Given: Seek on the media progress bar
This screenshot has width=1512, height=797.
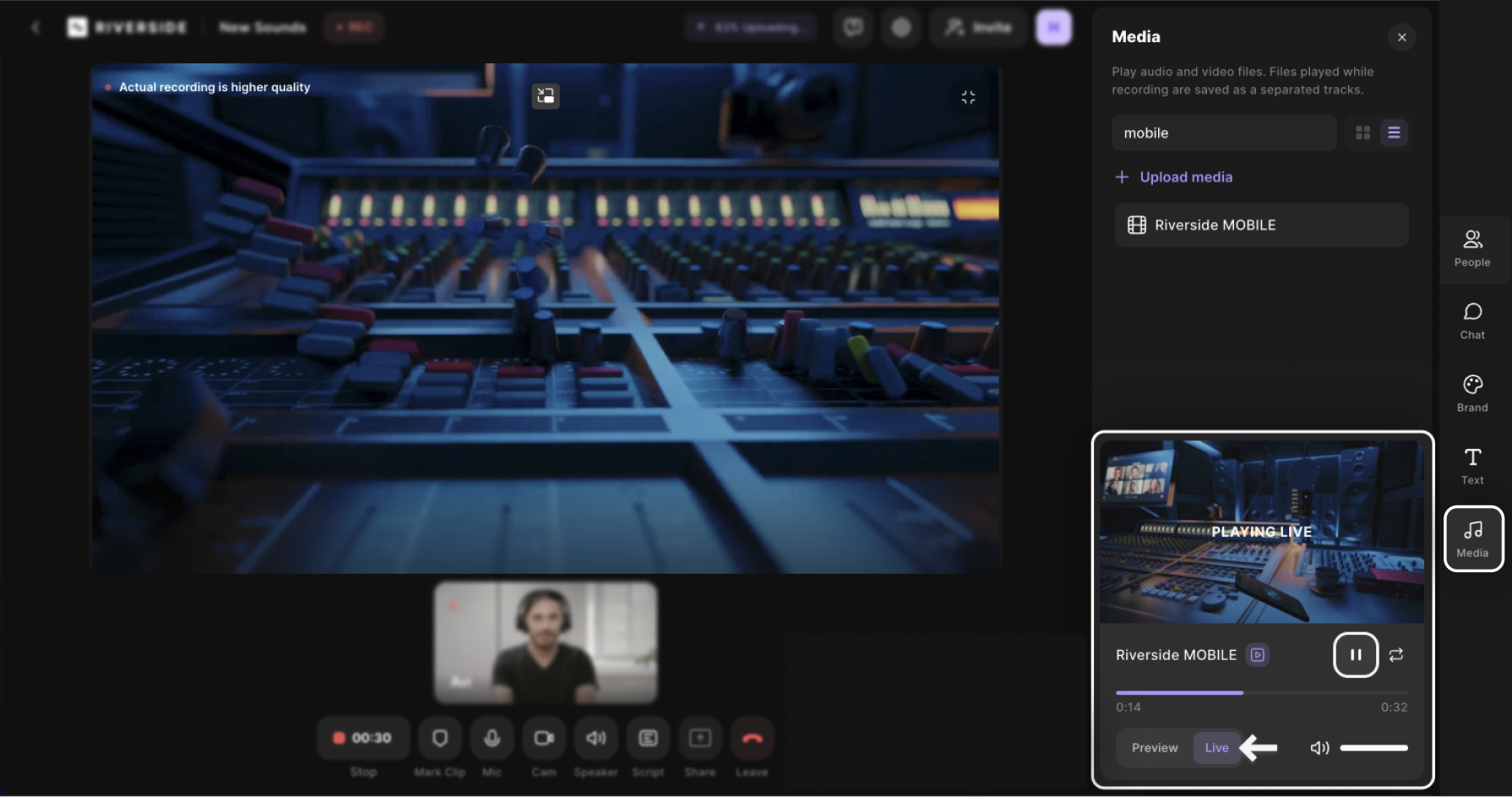Looking at the screenshot, I should [x=1261, y=692].
